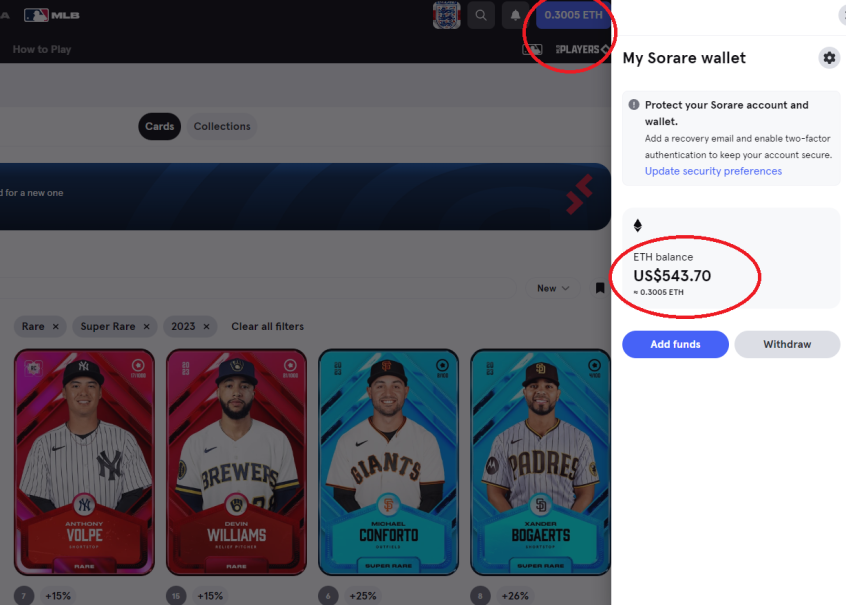Click the +26% bonus under Bogaerts card
The image size is (846, 605).
tap(515, 596)
